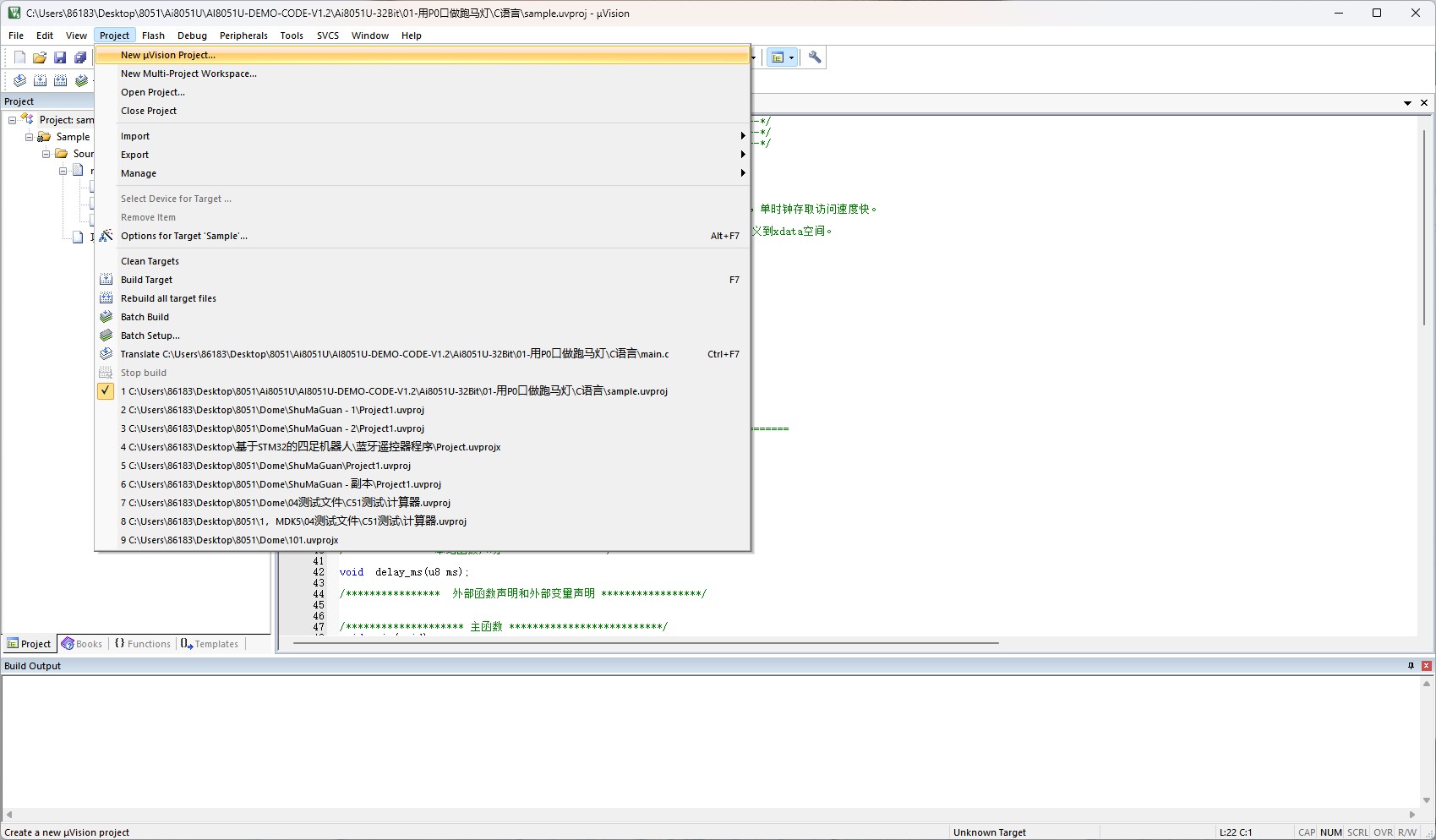Open Configuration via the wrench icon
This screenshot has height=840, width=1436.
tap(815, 57)
